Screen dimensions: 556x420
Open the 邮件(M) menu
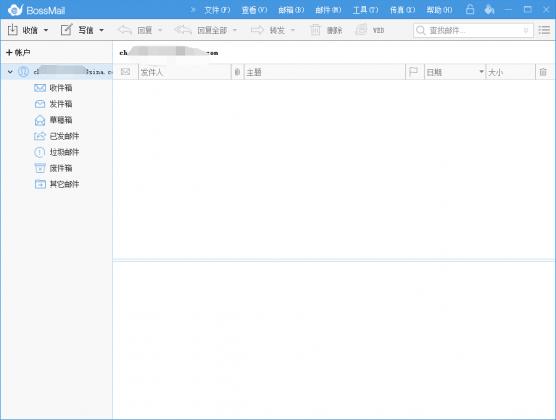328,10
